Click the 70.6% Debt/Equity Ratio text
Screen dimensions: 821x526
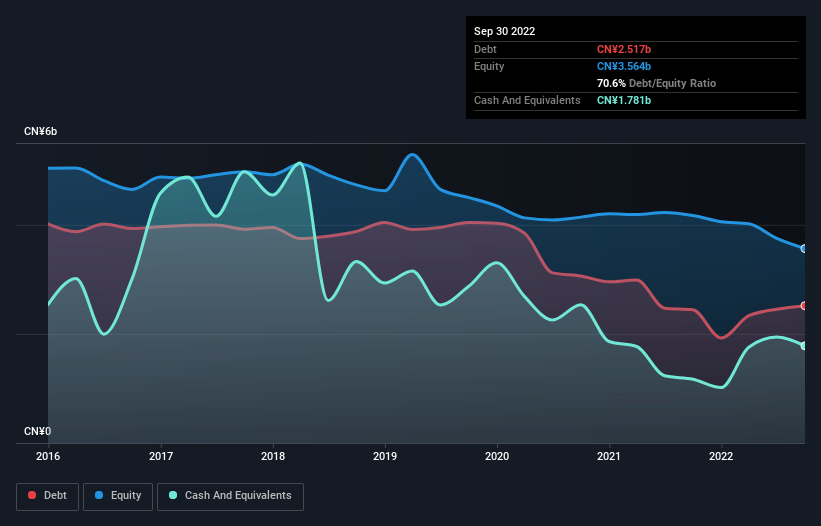coord(656,83)
